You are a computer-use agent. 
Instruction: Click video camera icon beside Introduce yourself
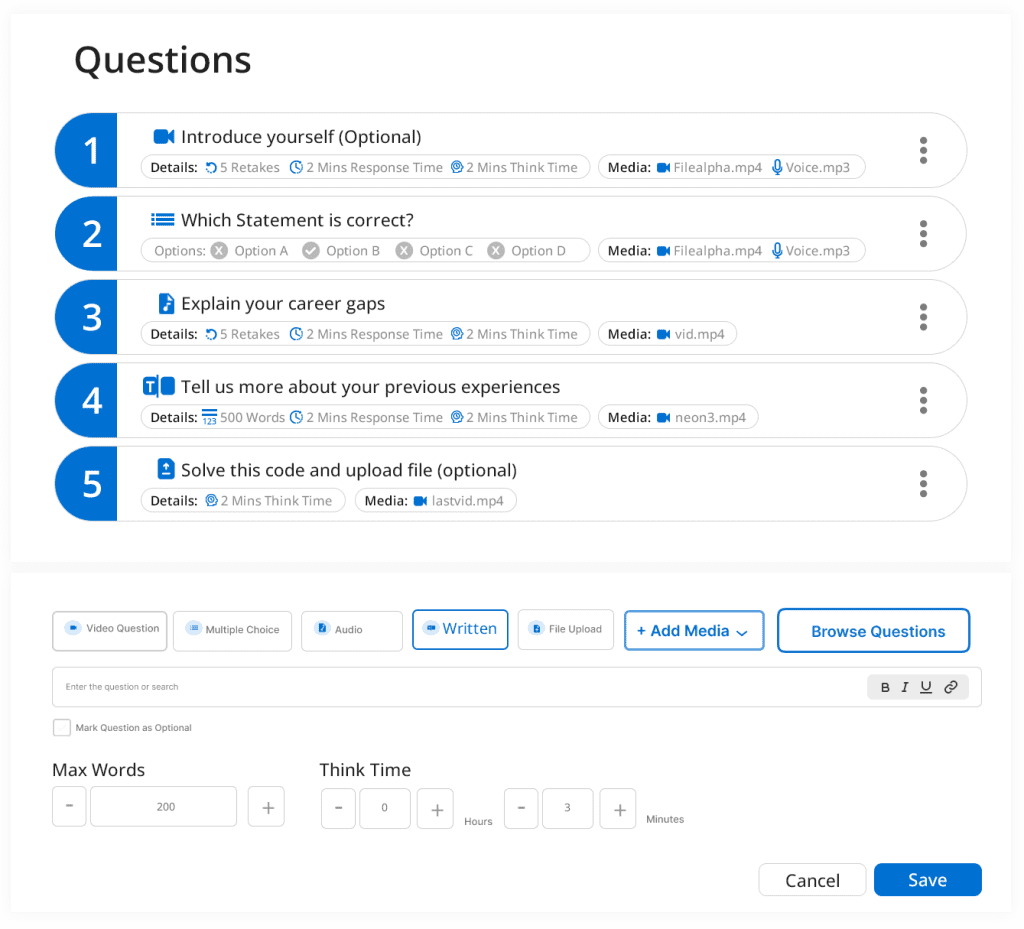coord(164,137)
